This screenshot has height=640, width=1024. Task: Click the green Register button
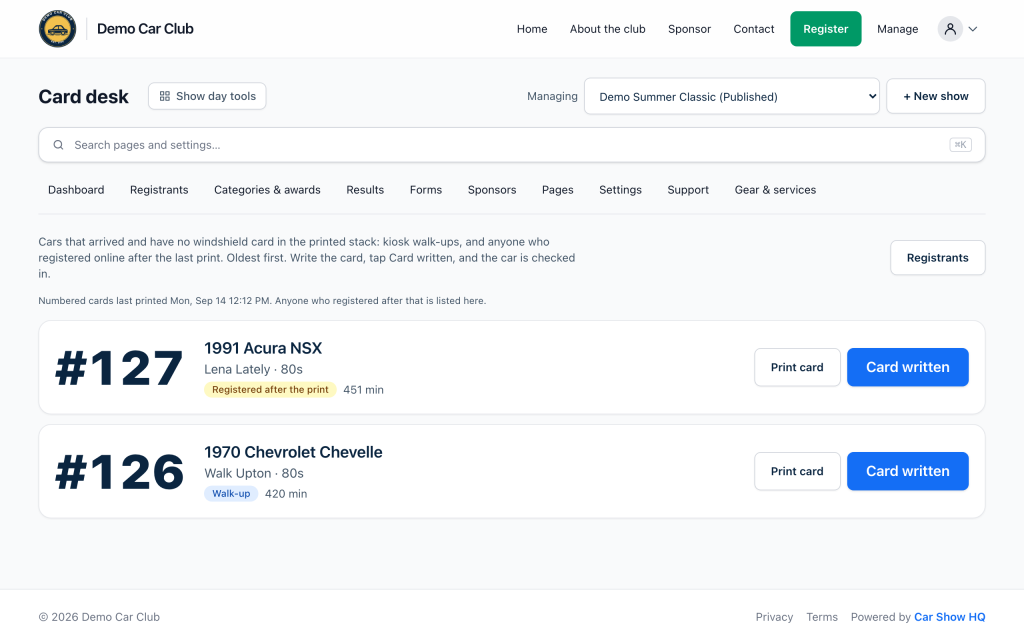click(x=825, y=29)
